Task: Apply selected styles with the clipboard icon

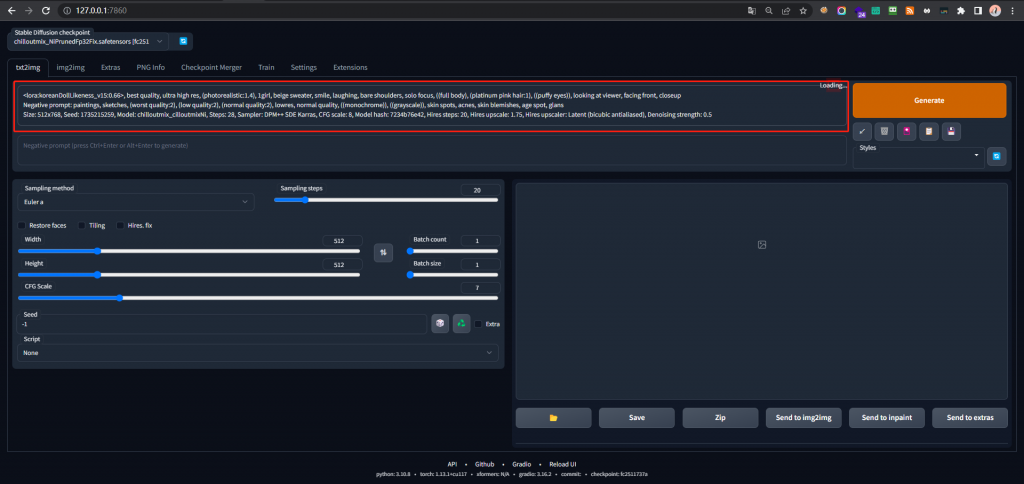Action: click(x=929, y=131)
